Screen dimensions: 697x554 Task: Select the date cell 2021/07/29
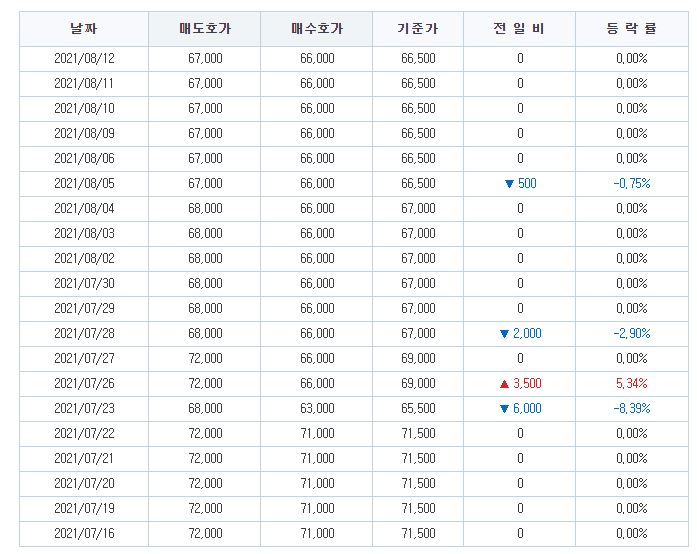(84, 308)
